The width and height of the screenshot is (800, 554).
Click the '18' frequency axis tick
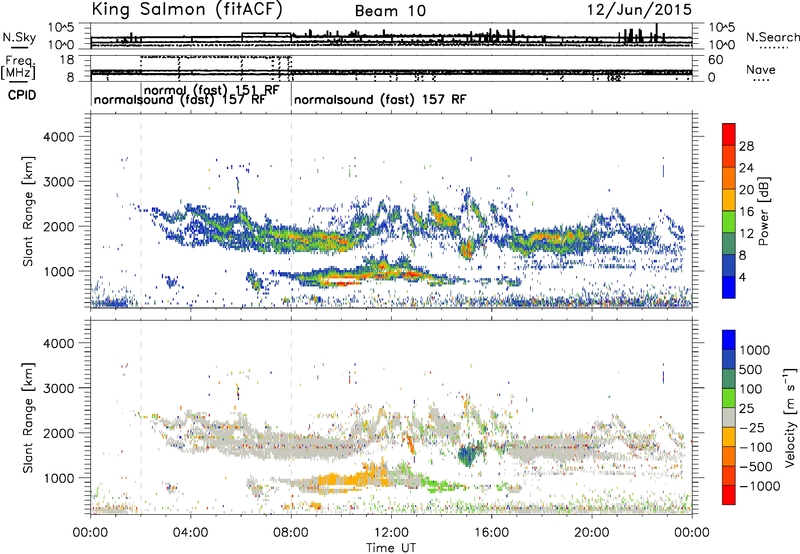(67, 60)
